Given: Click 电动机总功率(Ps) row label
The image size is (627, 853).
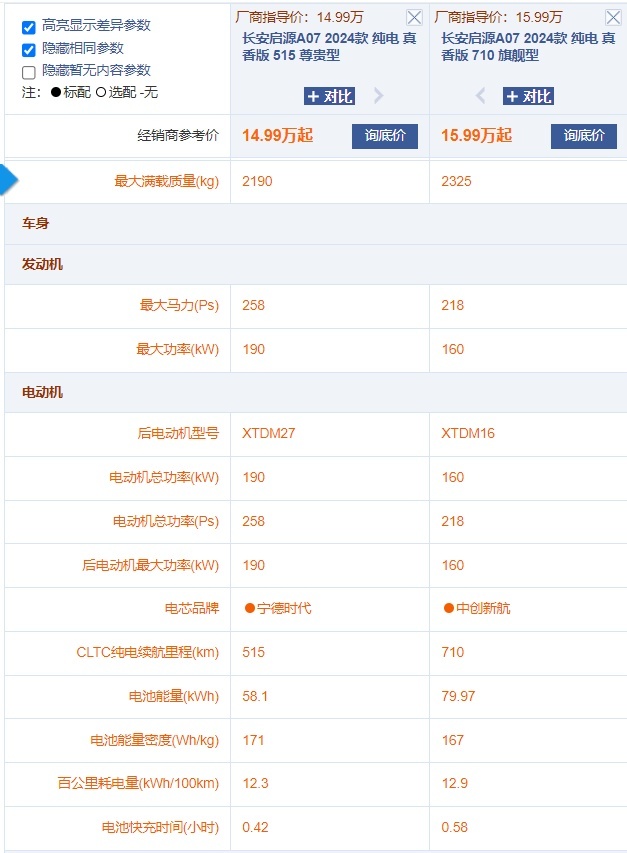Looking at the screenshot, I should tap(166, 521).
